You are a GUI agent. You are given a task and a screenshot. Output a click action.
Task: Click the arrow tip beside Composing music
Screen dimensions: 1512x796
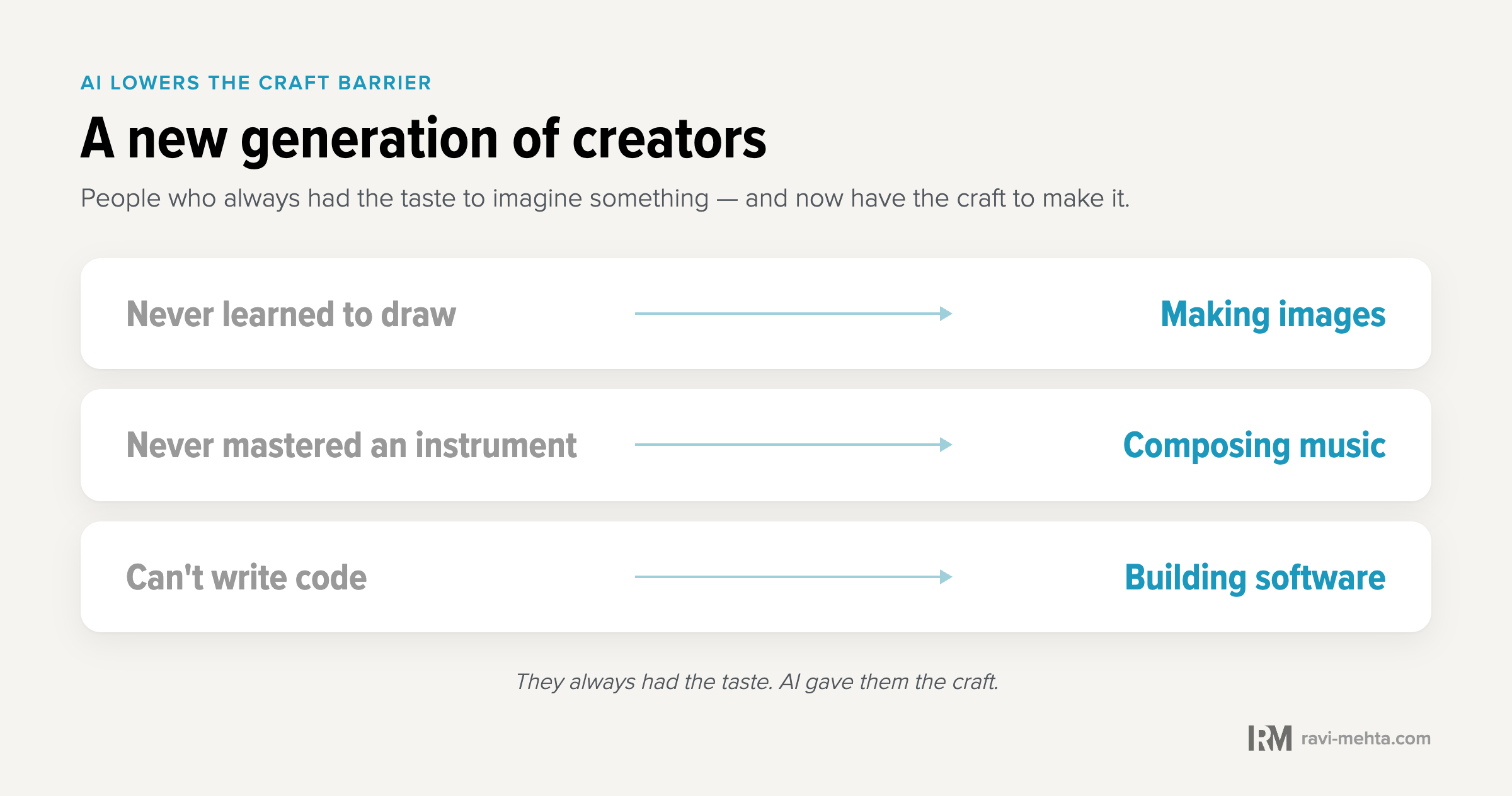[946, 445]
